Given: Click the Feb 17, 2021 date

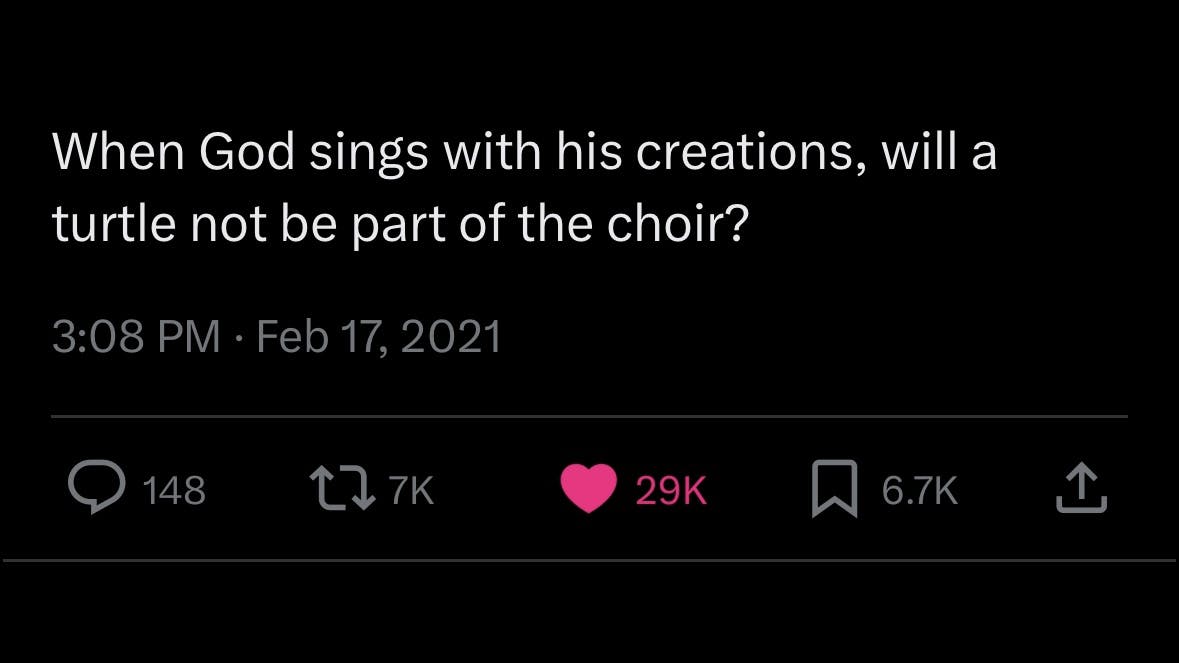Looking at the screenshot, I should click(x=378, y=337).
